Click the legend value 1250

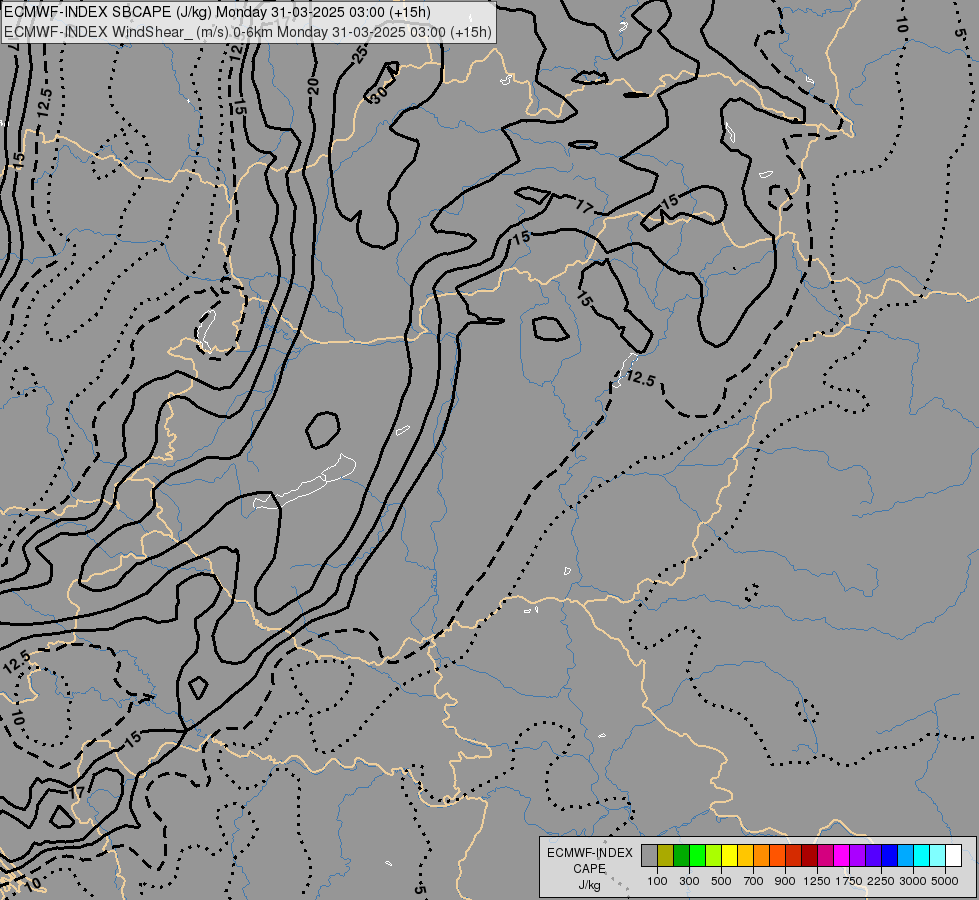point(817,881)
